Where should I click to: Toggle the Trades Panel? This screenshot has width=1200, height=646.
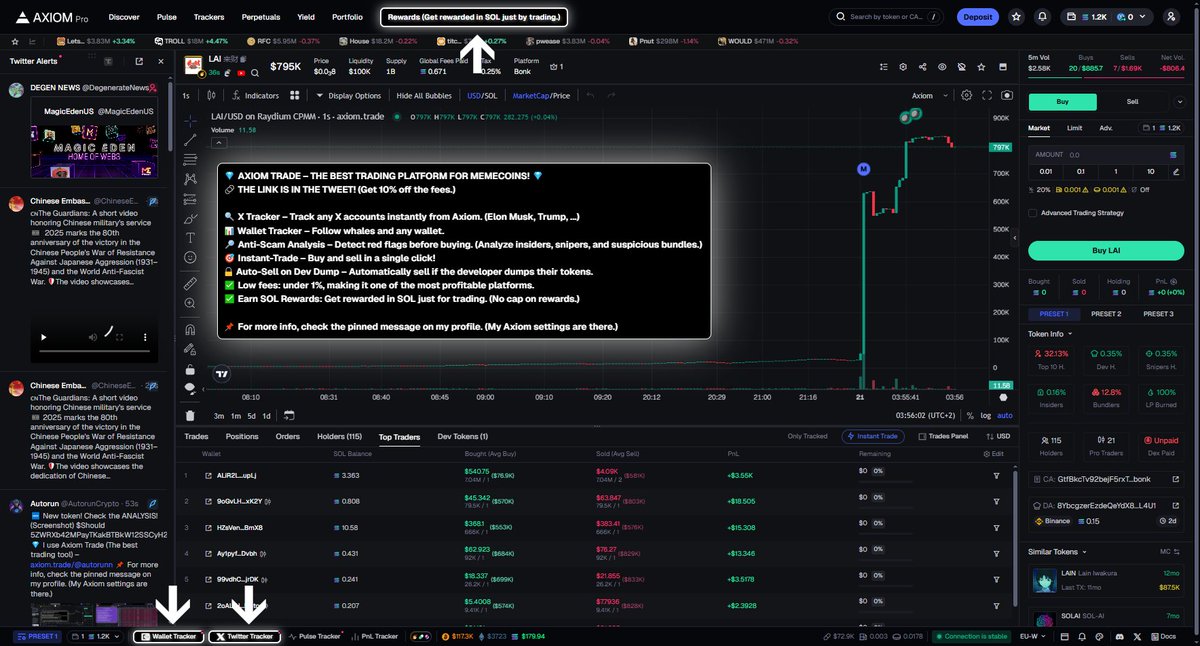click(x=944, y=436)
